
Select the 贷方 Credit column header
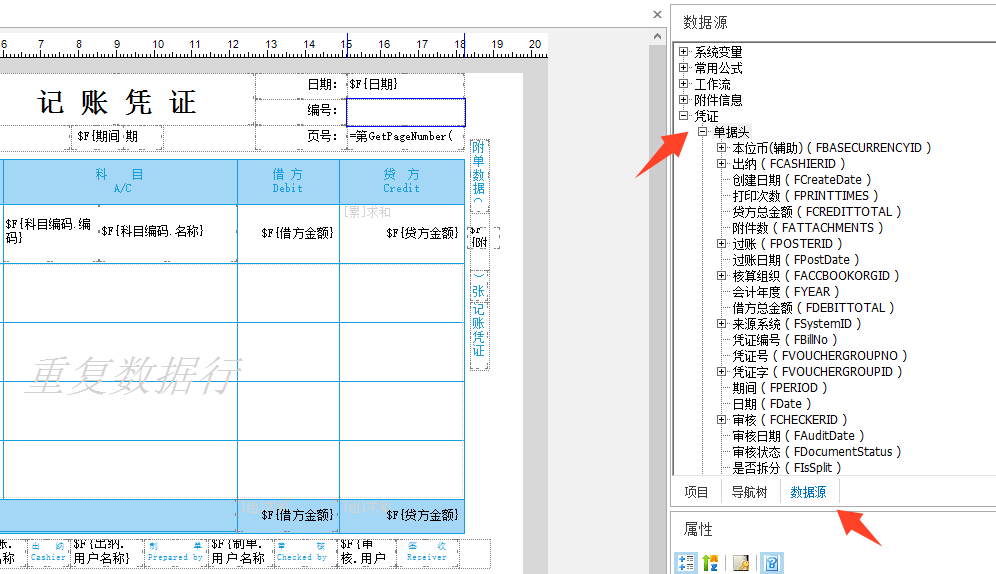point(401,181)
